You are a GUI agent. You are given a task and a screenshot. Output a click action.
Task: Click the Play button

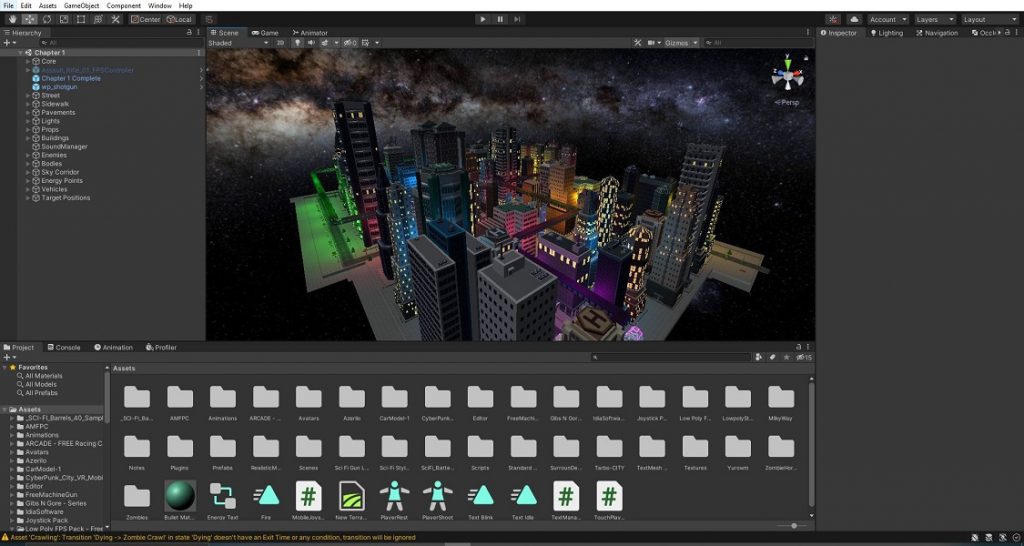[483, 20]
